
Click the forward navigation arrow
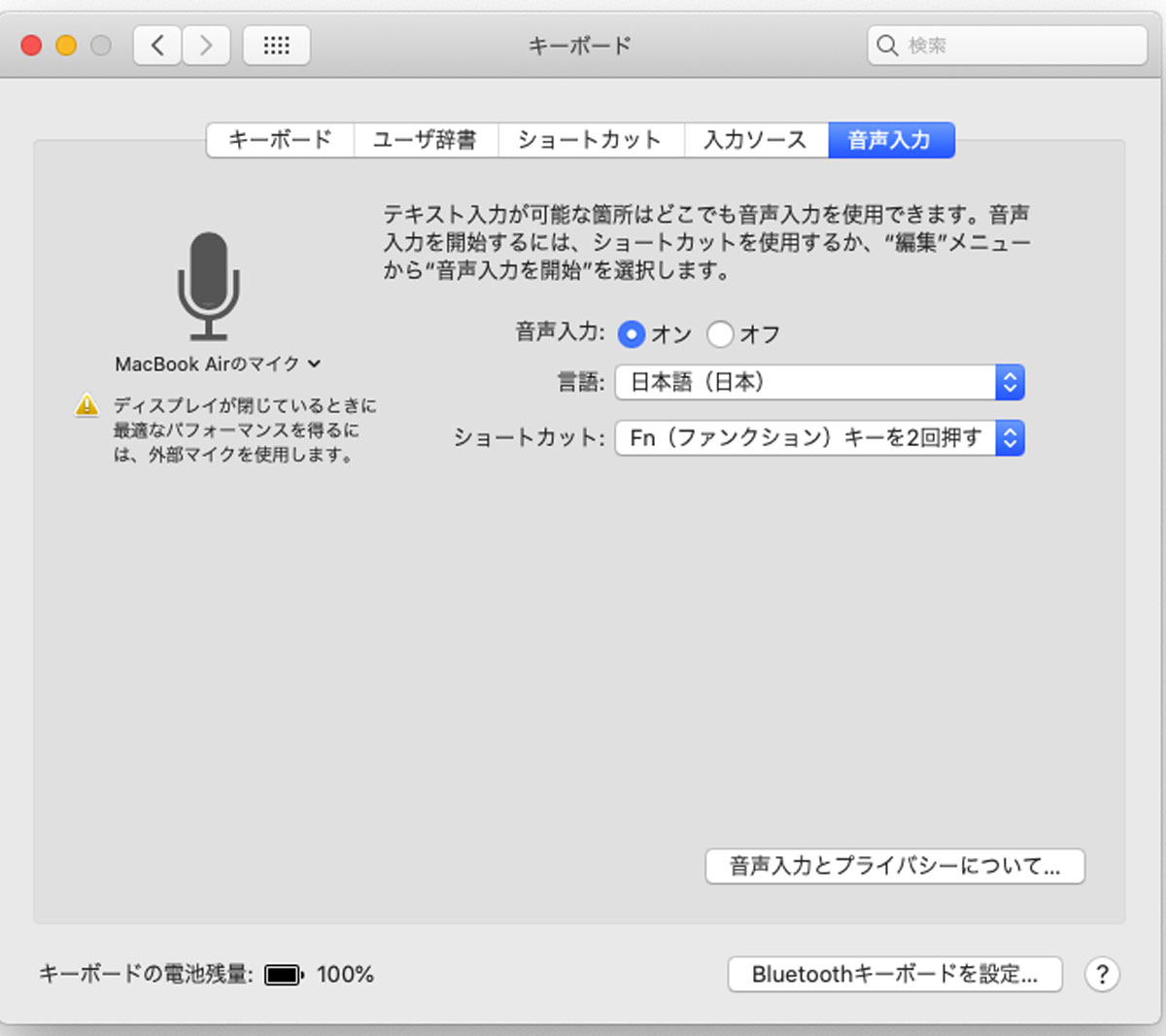pyautogui.click(x=205, y=45)
